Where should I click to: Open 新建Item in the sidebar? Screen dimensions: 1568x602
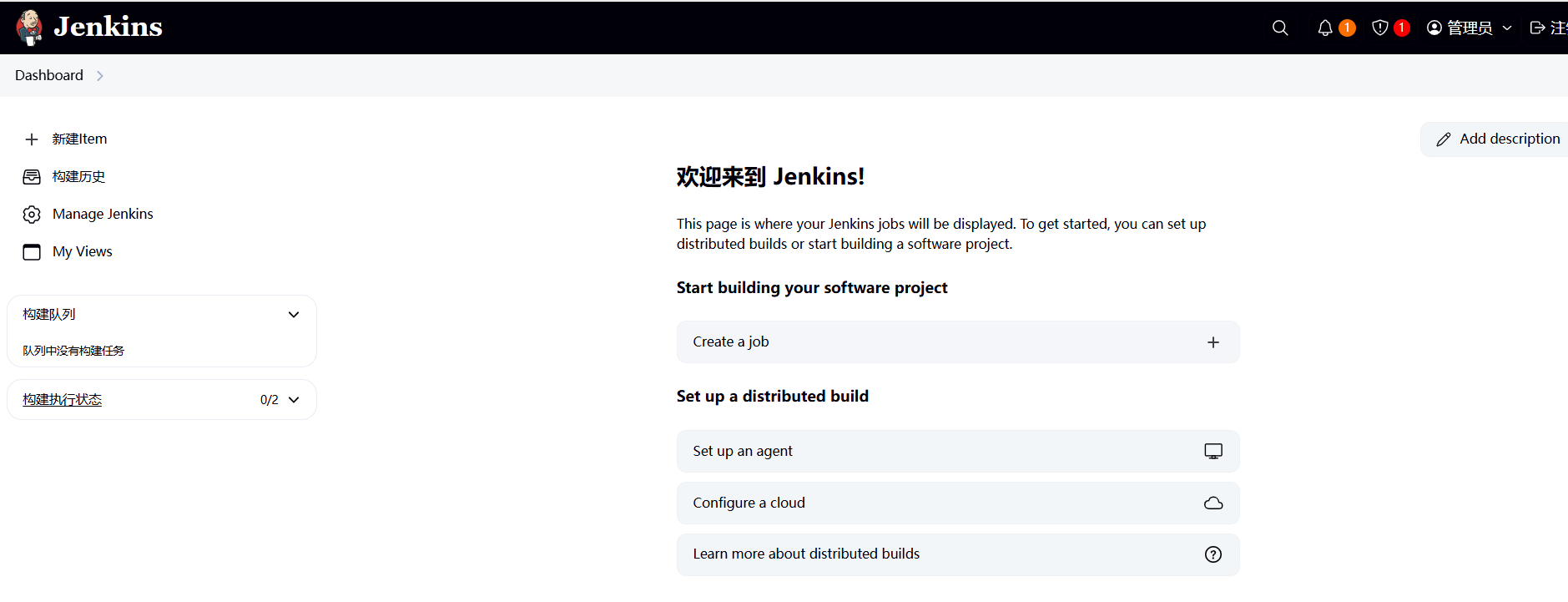click(x=79, y=139)
